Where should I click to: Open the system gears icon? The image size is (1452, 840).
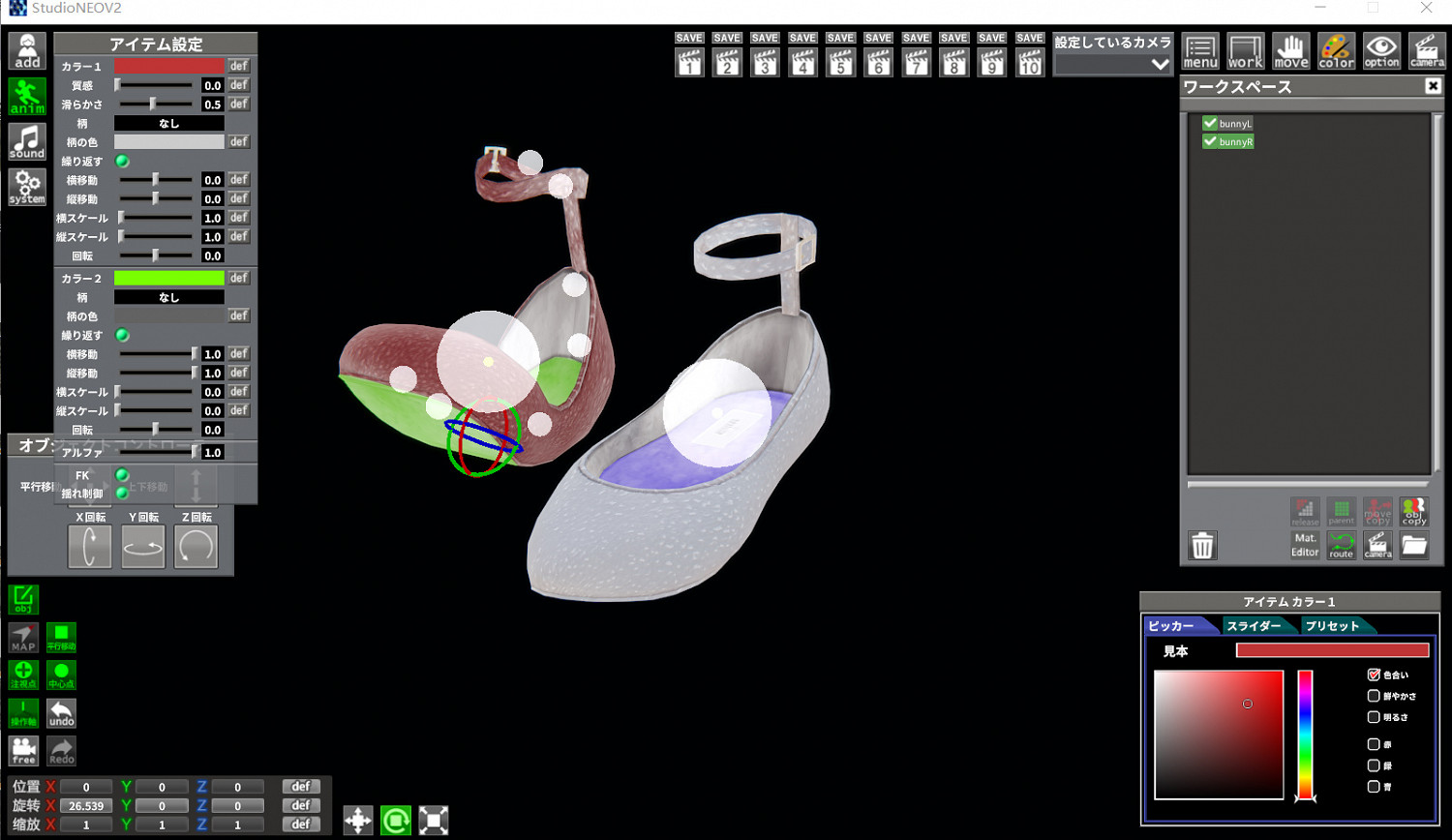[x=27, y=187]
